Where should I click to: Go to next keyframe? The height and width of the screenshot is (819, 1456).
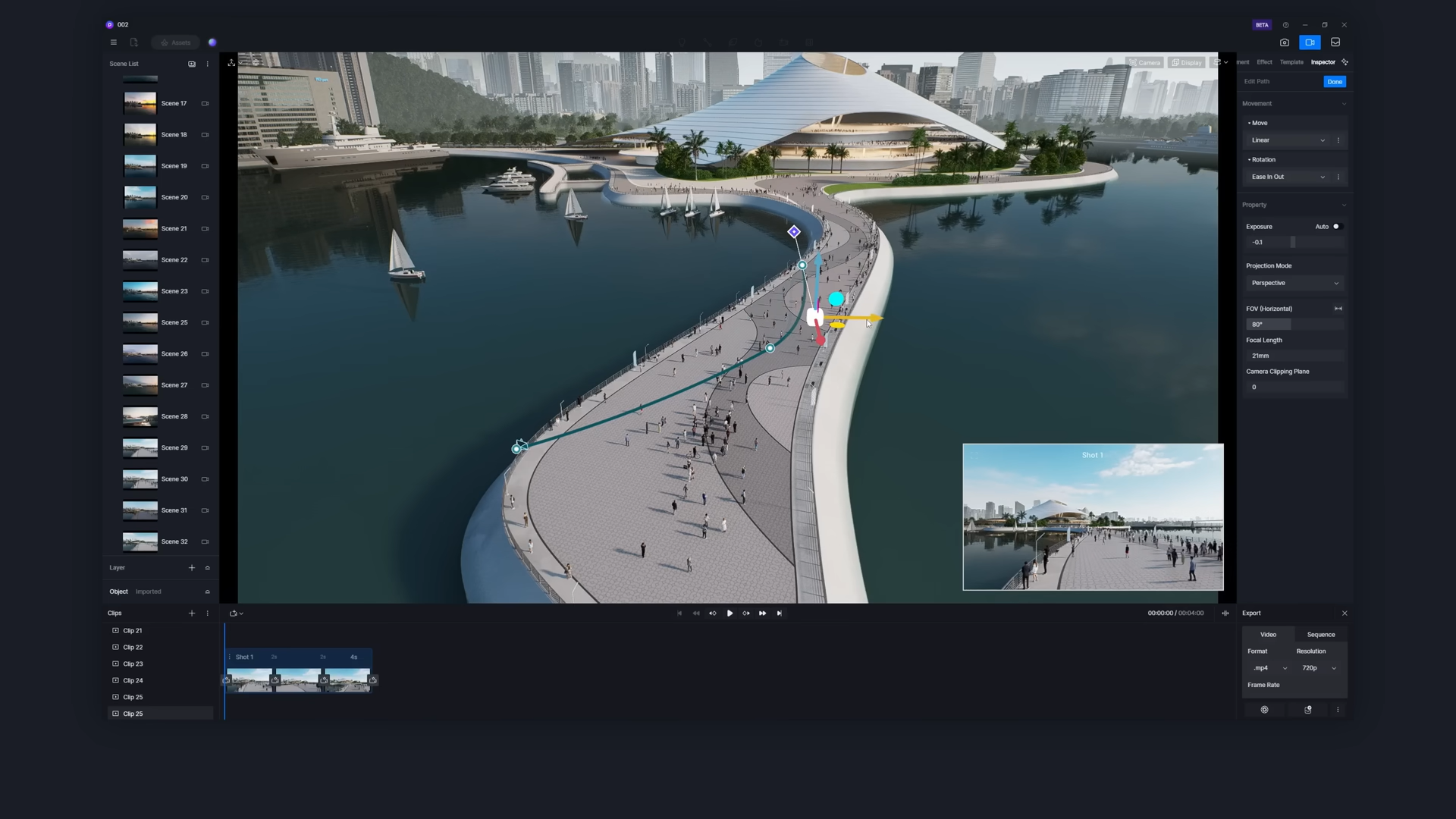click(x=746, y=613)
